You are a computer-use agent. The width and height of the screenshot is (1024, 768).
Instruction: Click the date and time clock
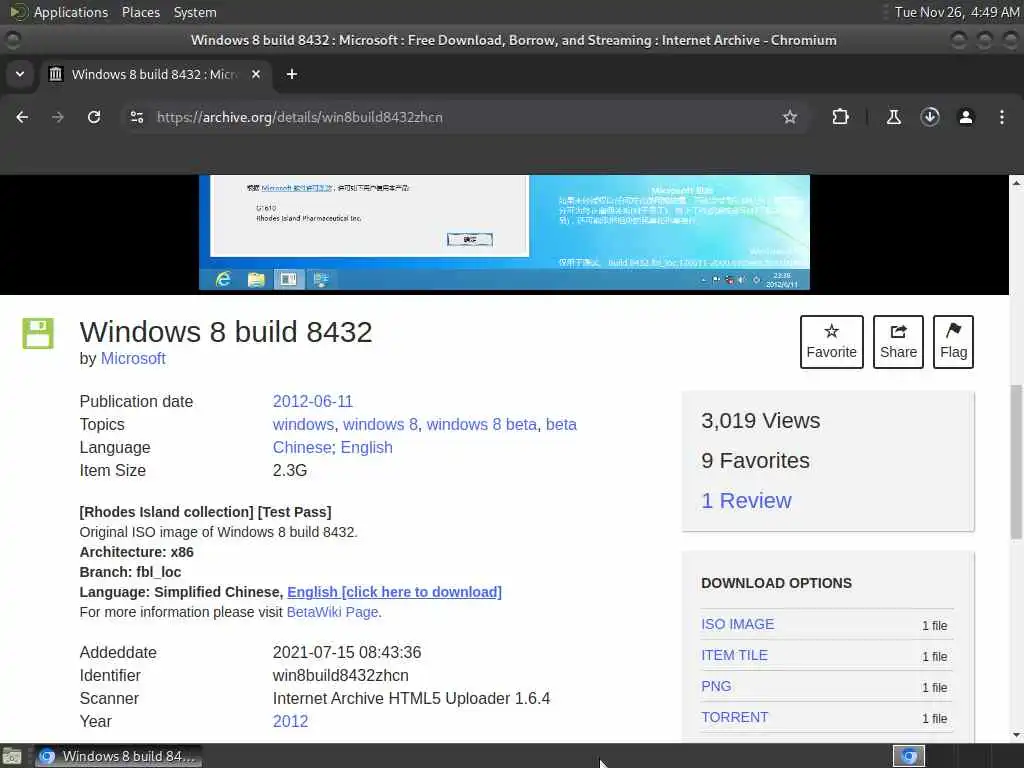coord(956,12)
